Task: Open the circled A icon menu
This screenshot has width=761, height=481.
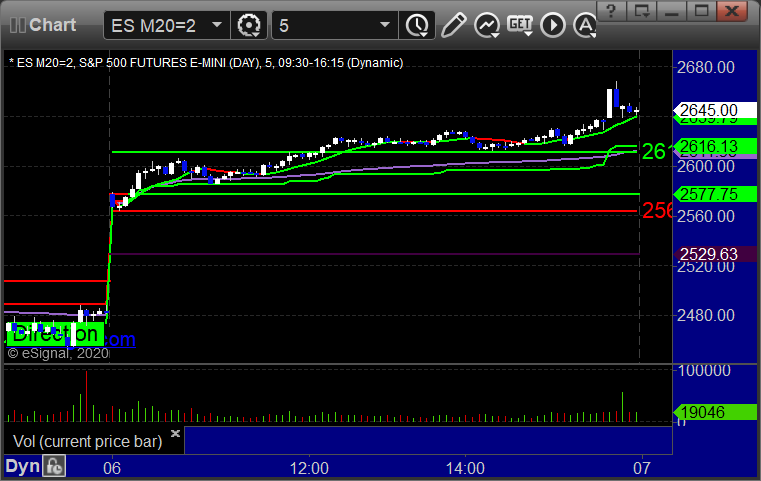Action: tap(585, 25)
